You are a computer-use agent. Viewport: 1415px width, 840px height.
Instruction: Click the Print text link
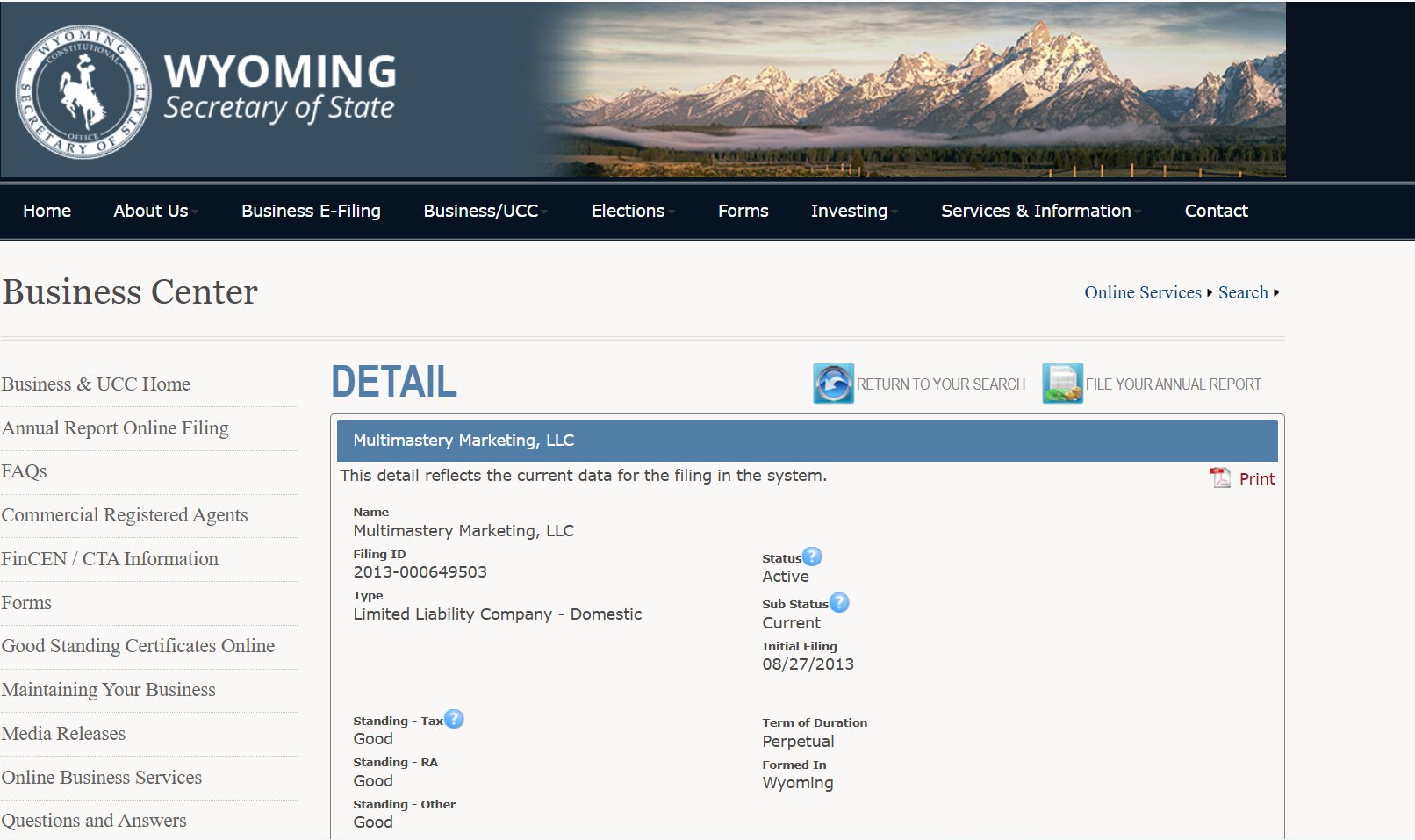pyautogui.click(x=1257, y=478)
